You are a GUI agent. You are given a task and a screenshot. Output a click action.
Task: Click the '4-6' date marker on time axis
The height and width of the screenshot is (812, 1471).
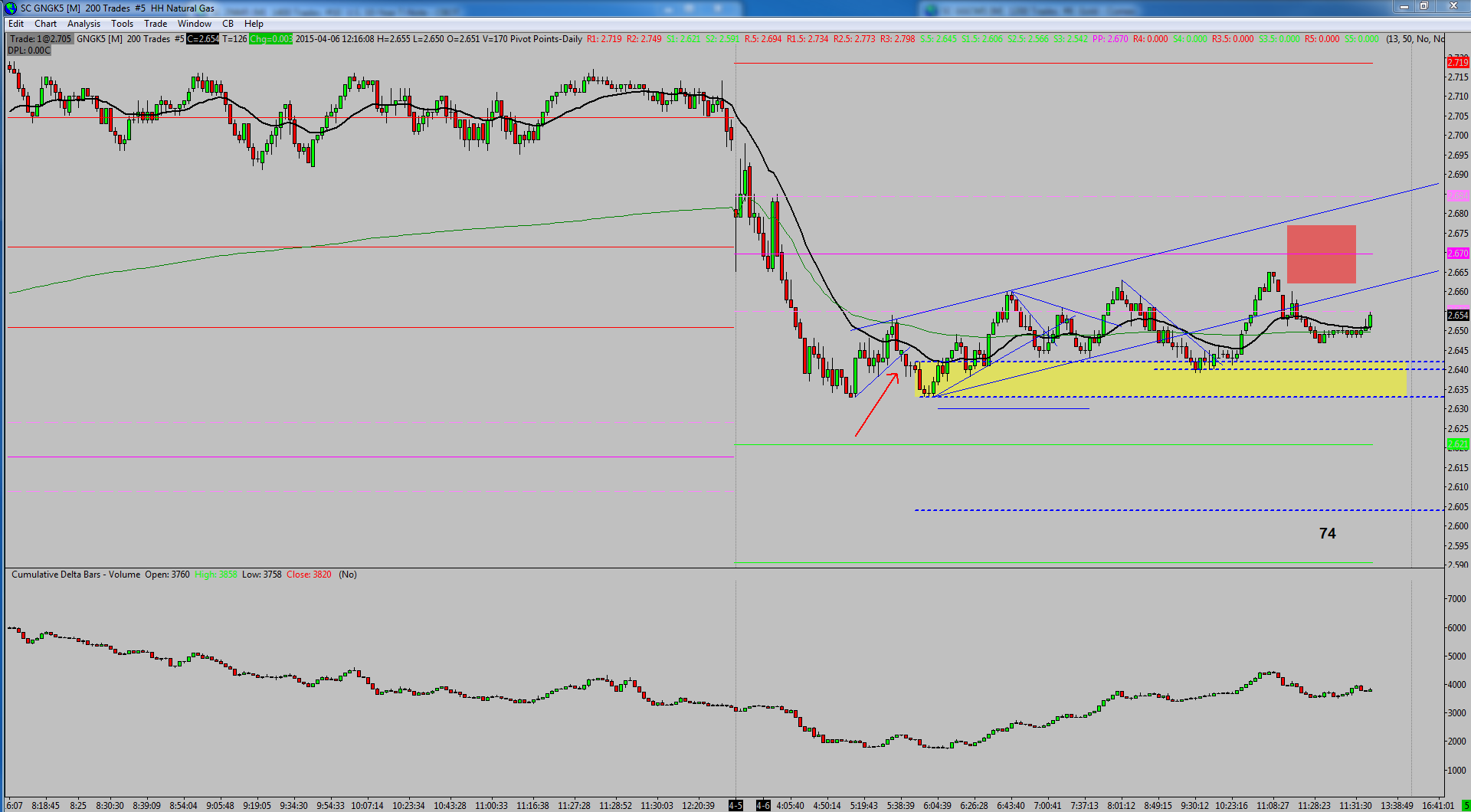click(x=763, y=806)
